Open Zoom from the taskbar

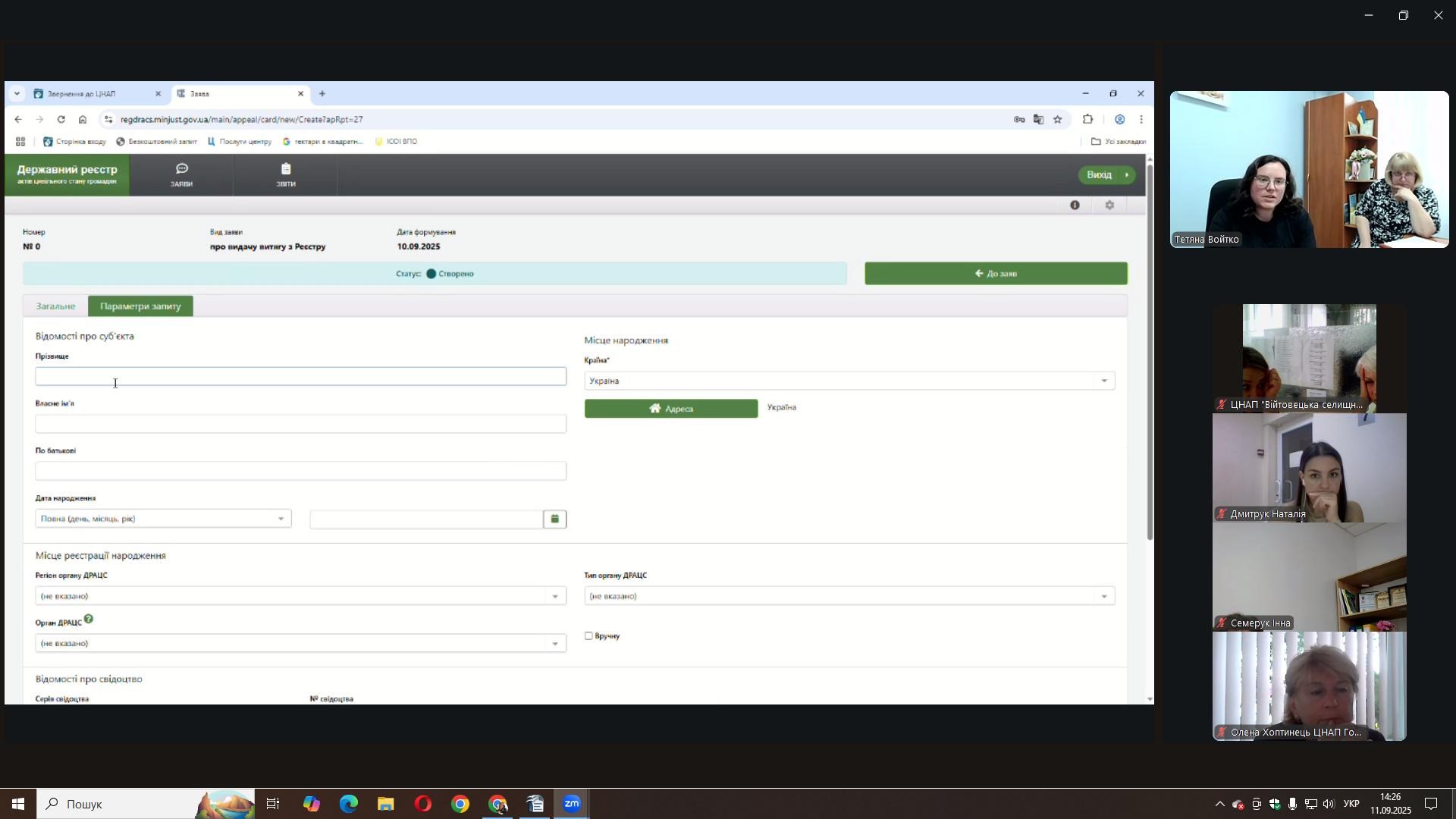pos(572,804)
